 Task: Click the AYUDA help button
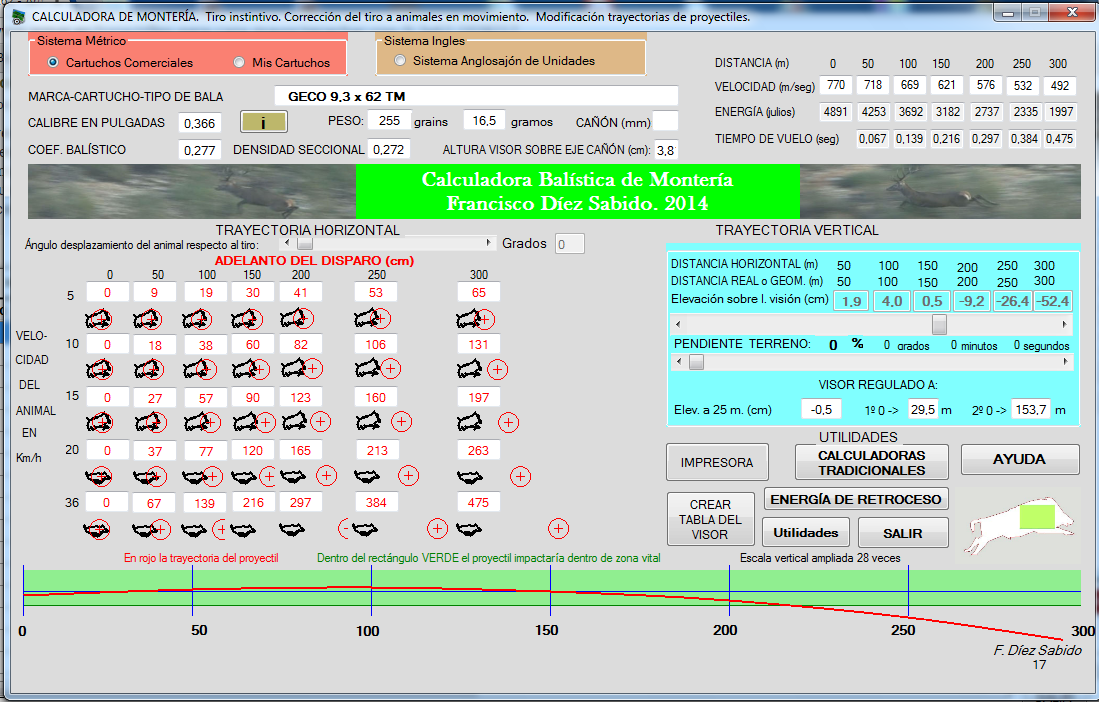(1019, 460)
